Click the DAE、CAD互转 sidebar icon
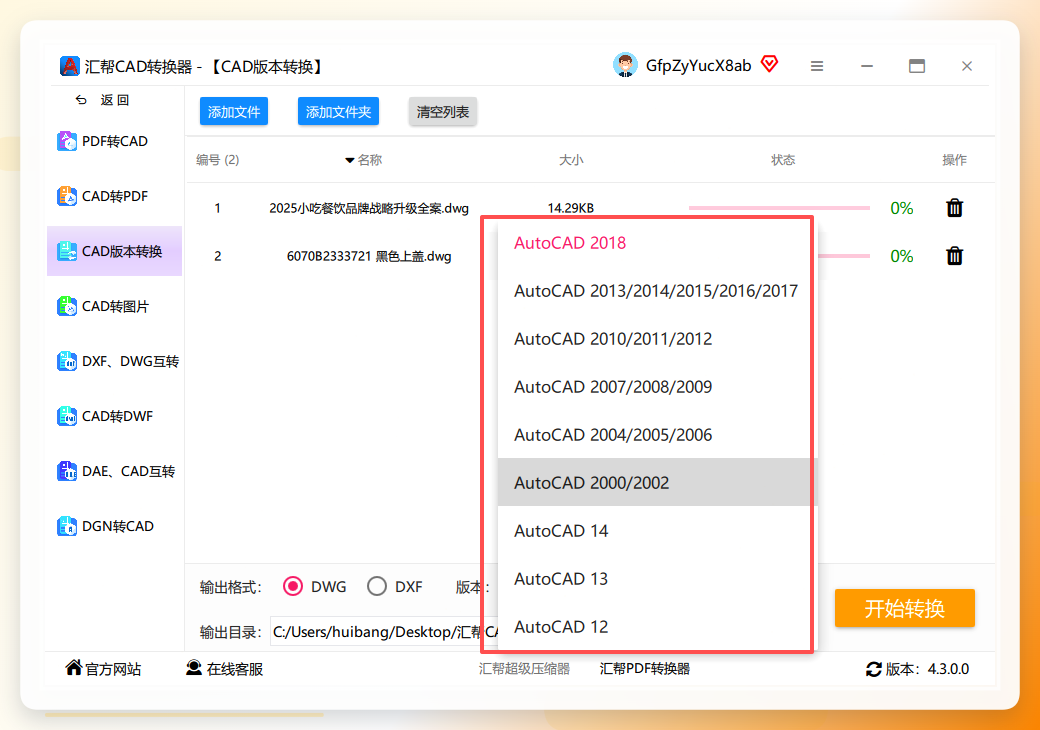Viewport: 1040px width, 730px height. pos(66,471)
